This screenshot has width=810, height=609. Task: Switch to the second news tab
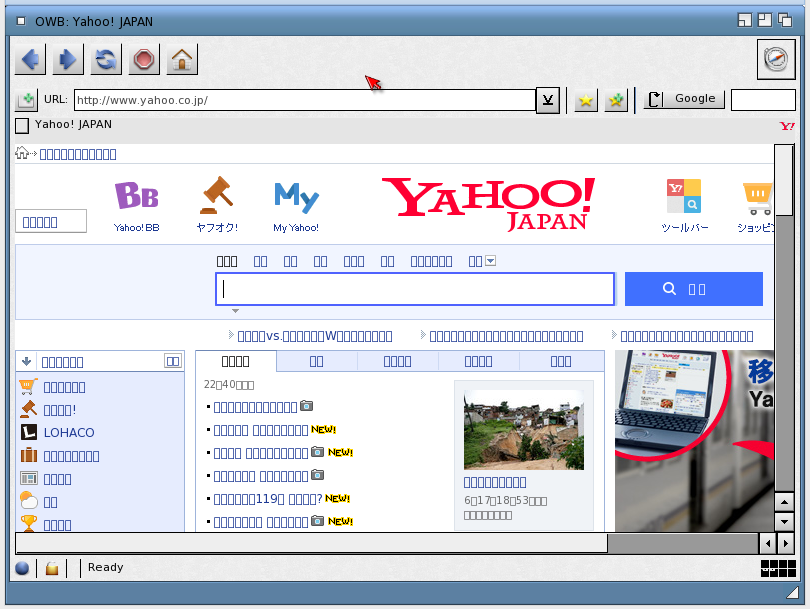pyautogui.click(x=316, y=361)
